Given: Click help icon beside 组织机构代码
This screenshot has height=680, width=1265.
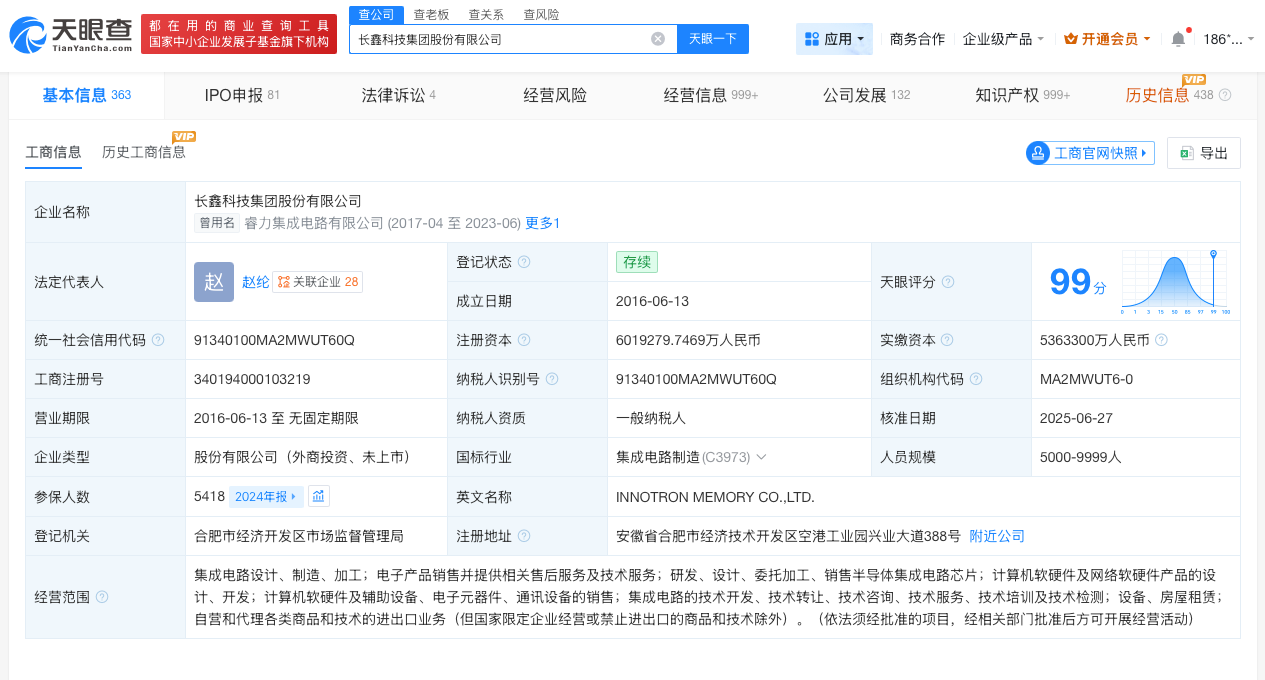Looking at the screenshot, I should [x=976, y=379].
